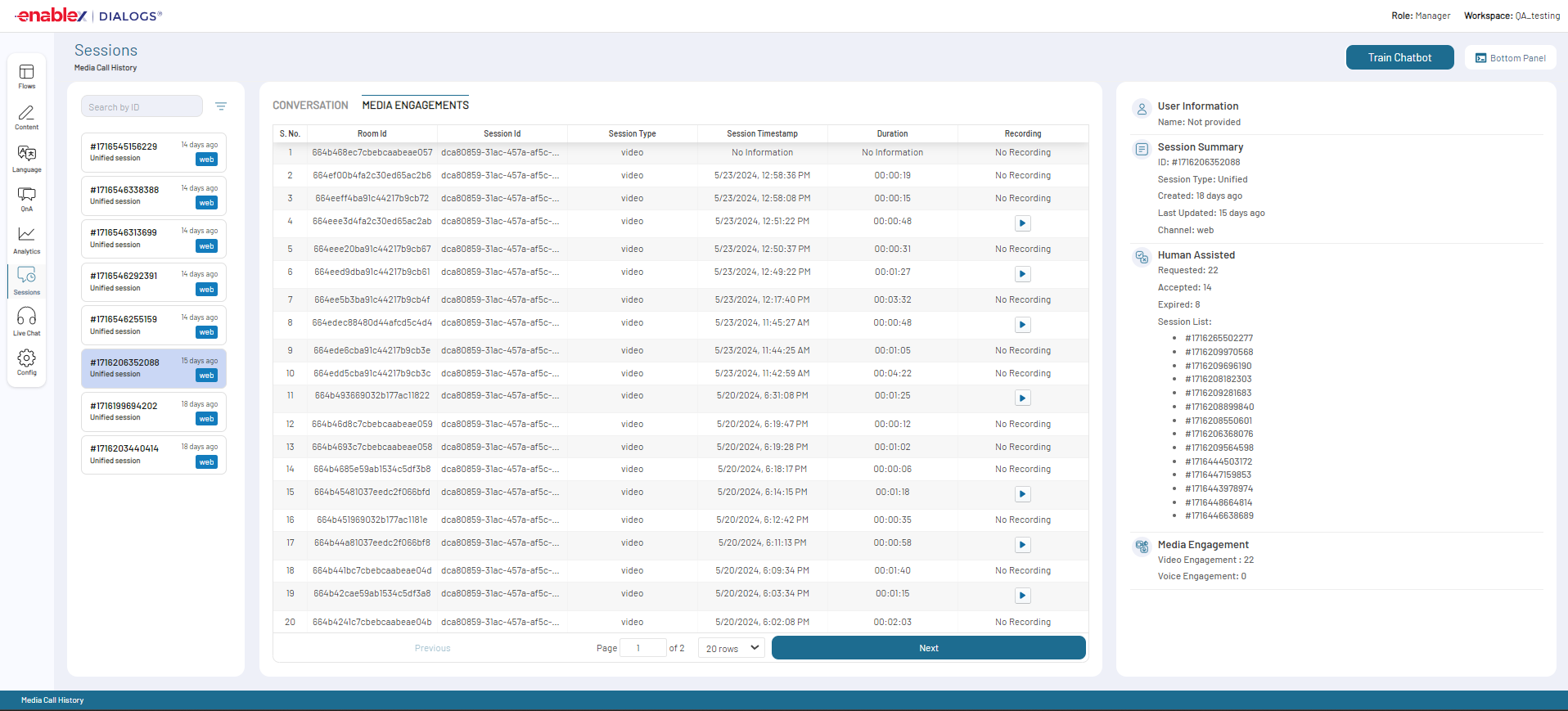
Task: Select the Media Engagements tab
Action: [x=416, y=106]
